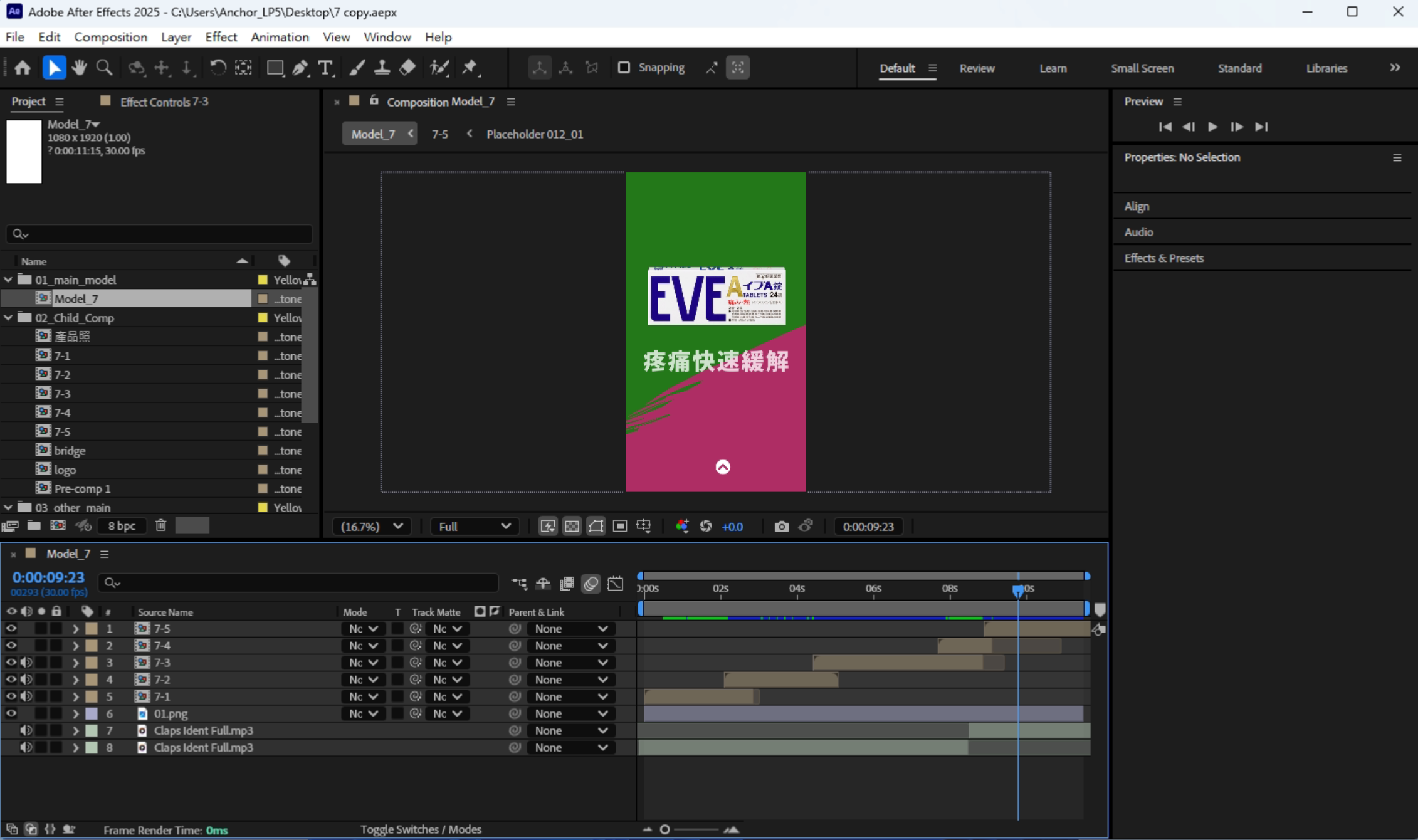Viewport: 1418px width, 840px height.
Task: Toggle the transparency grid in viewer
Action: pyautogui.click(x=572, y=527)
